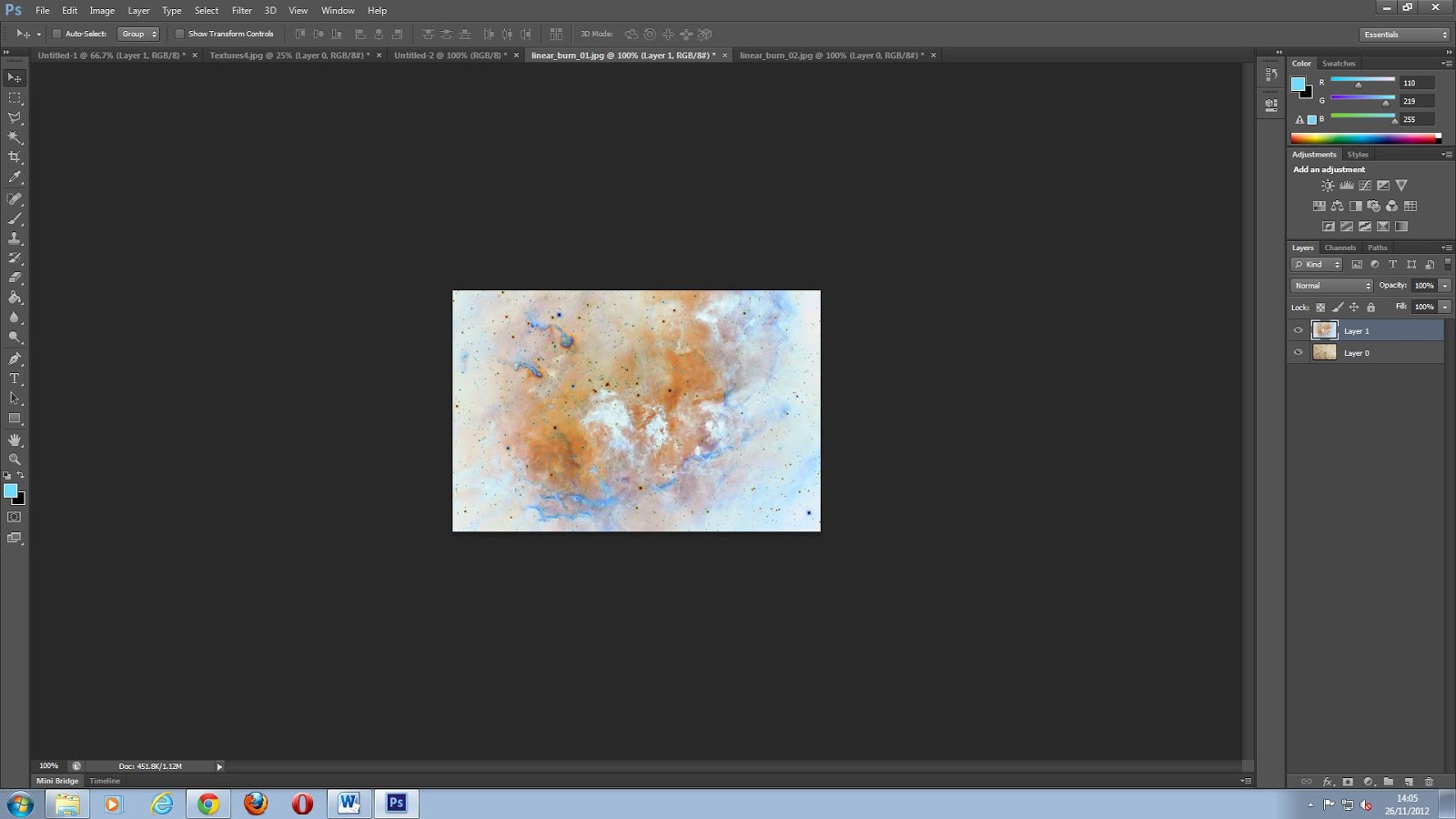Viewport: 1456px width, 819px height.
Task: Open Microsoft Word from the taskbar
Action: click(349, 804)
